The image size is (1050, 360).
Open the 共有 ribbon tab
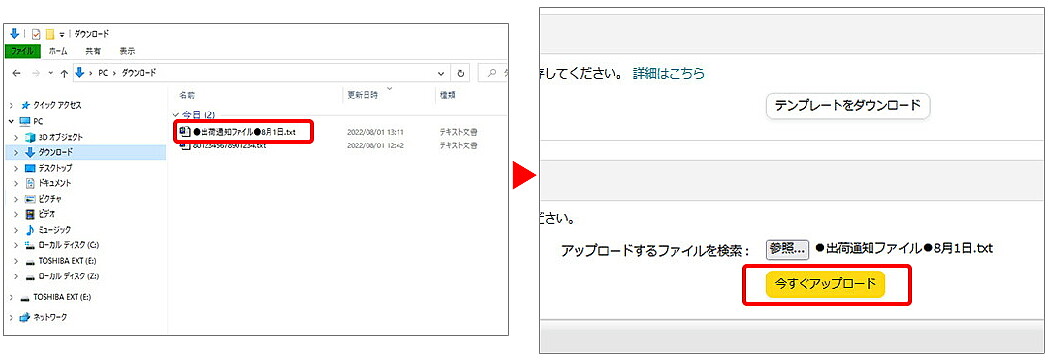click(x=93, y=51)
